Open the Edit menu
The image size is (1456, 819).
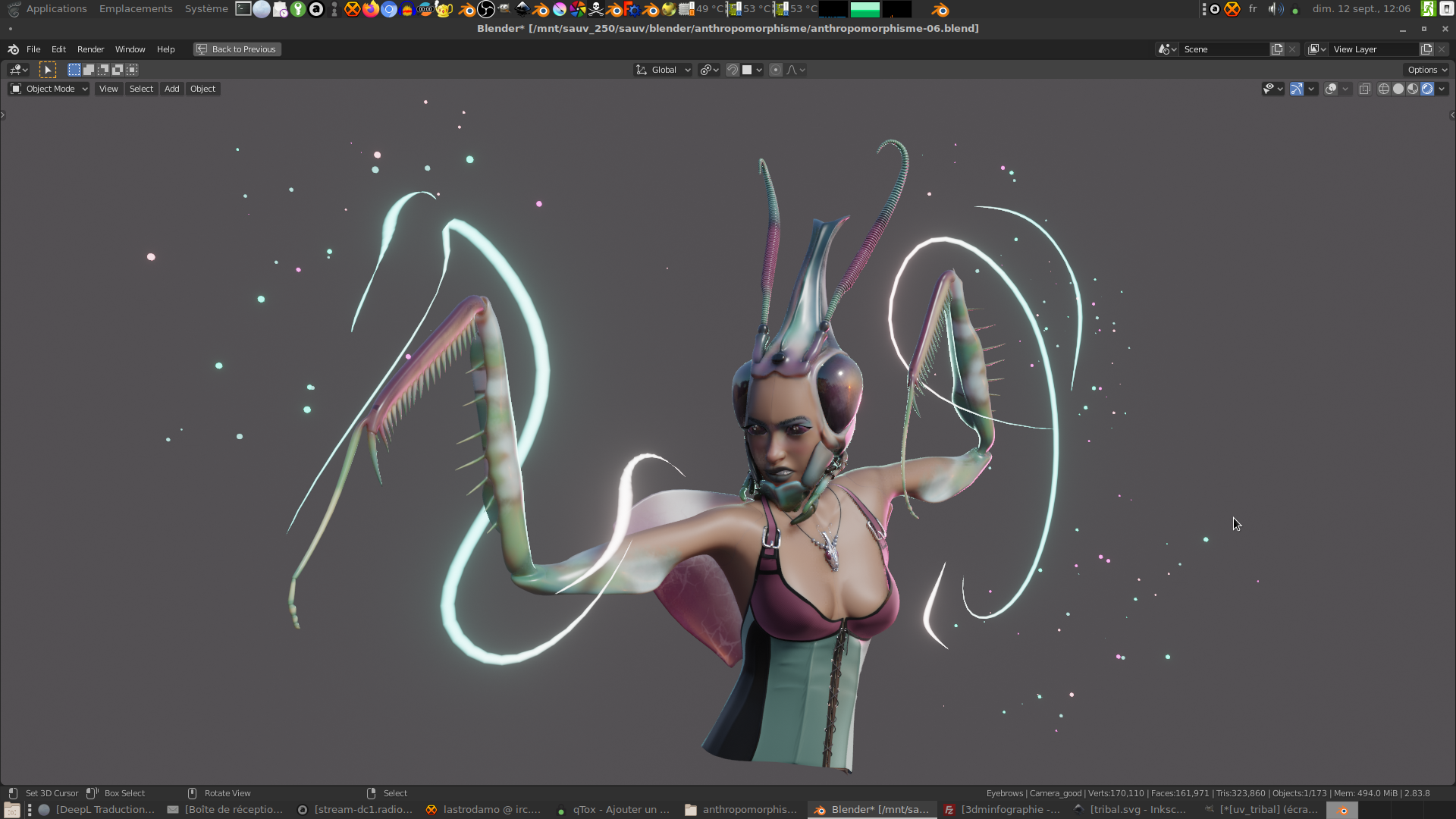pyautogui.click(x=58, y=49)
